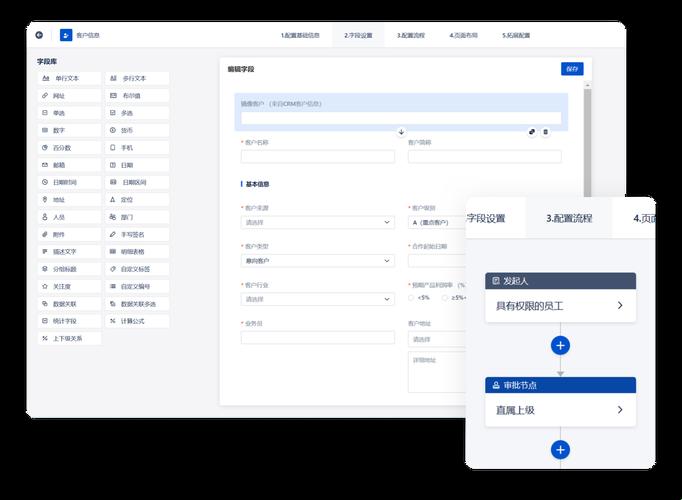Select the <5% radio option
The width and height of the screenshot is (682, 500).
click(413, 297)
